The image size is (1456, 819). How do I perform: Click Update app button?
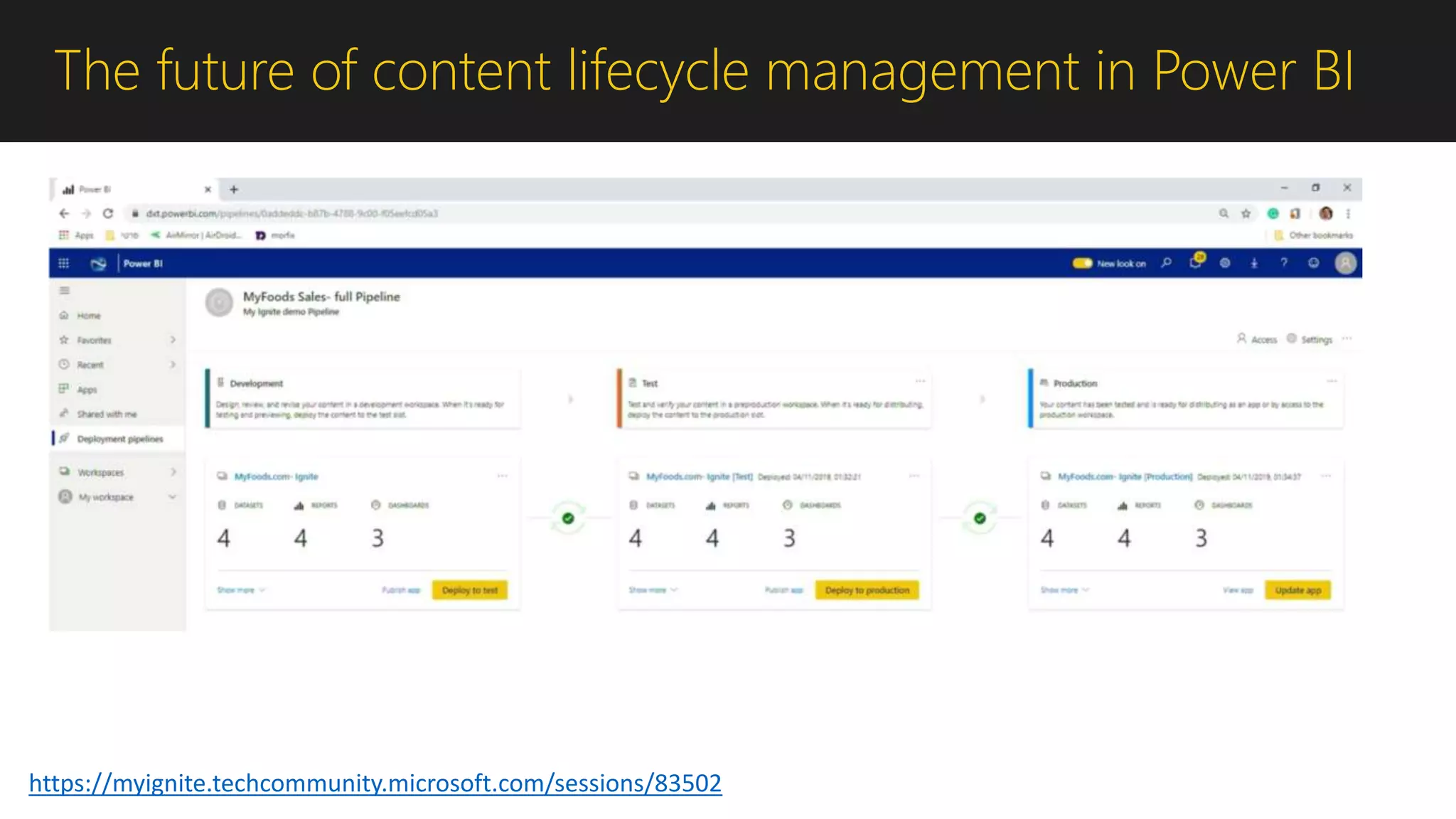pyautogui.click(x=1298, y=590)
